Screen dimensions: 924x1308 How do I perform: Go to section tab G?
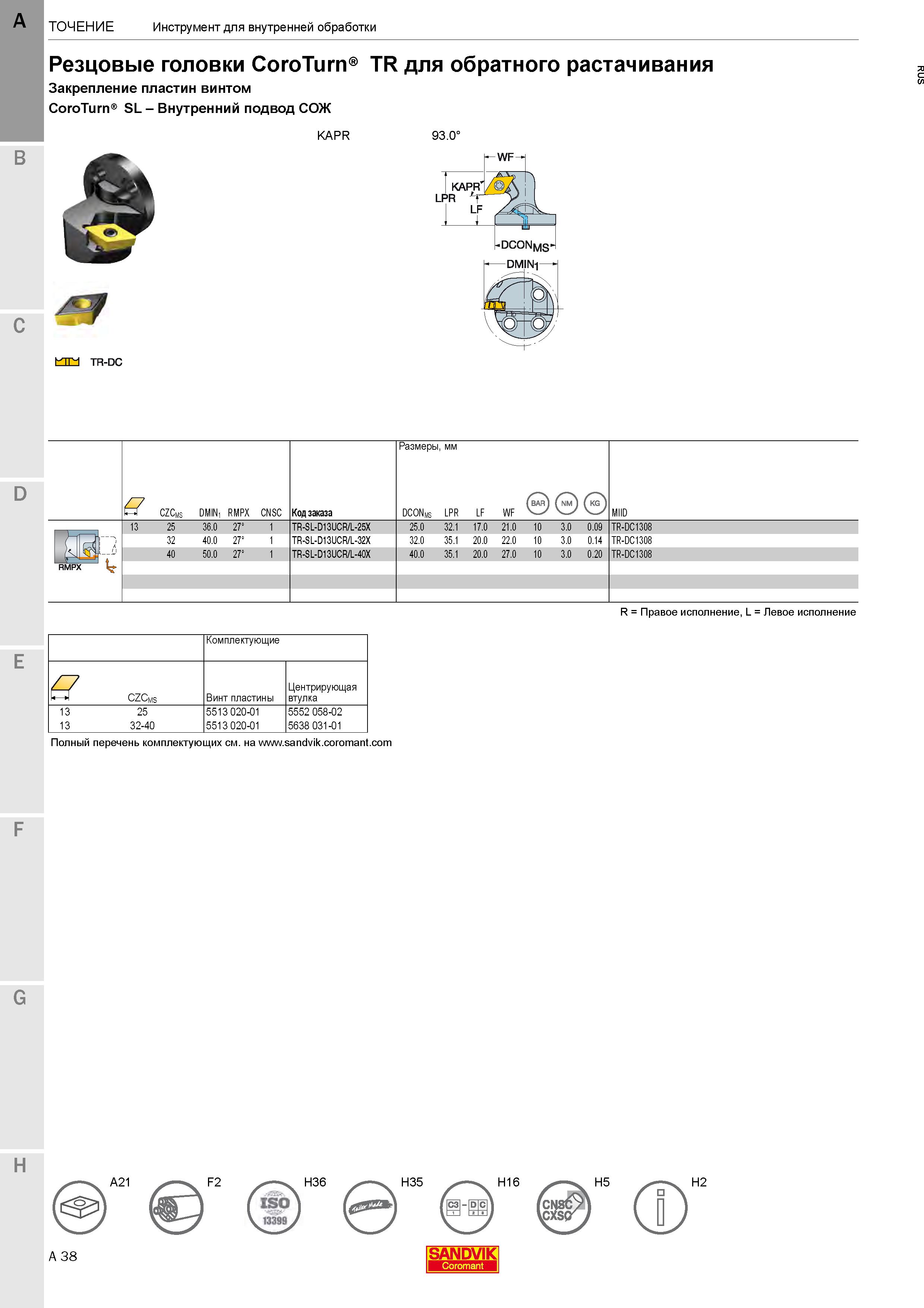(x=22, y=1067)
